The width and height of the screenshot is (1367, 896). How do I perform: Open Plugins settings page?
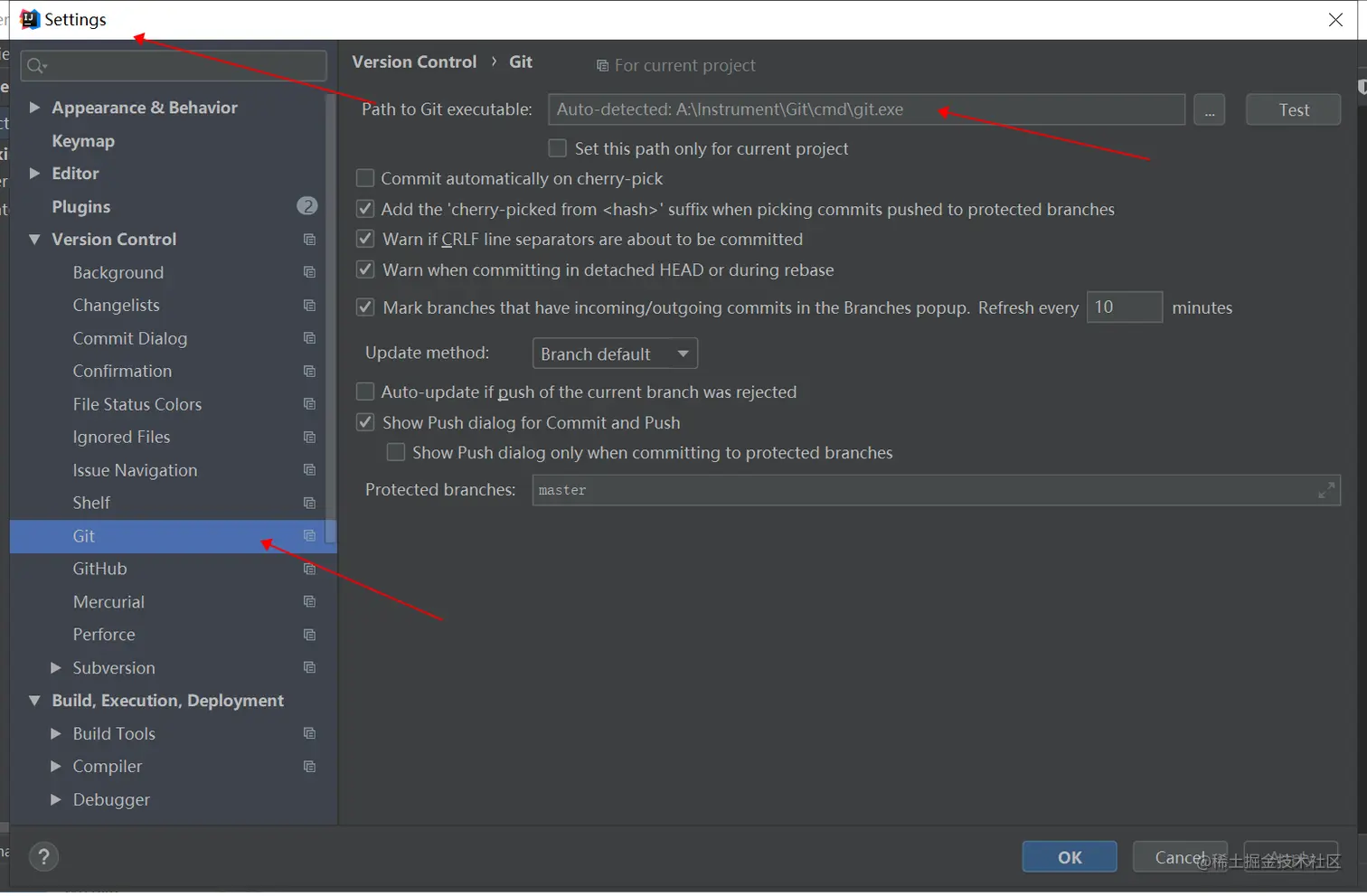[81, 207]
